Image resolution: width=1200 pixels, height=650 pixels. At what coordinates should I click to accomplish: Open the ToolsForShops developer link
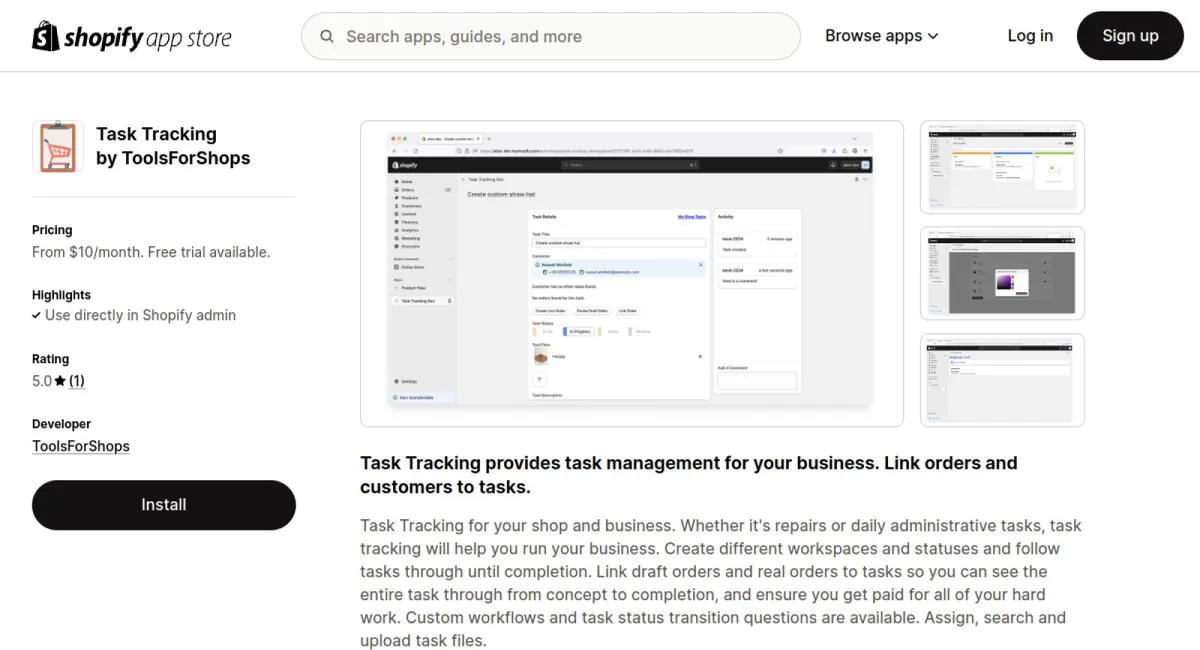point(81,446)
